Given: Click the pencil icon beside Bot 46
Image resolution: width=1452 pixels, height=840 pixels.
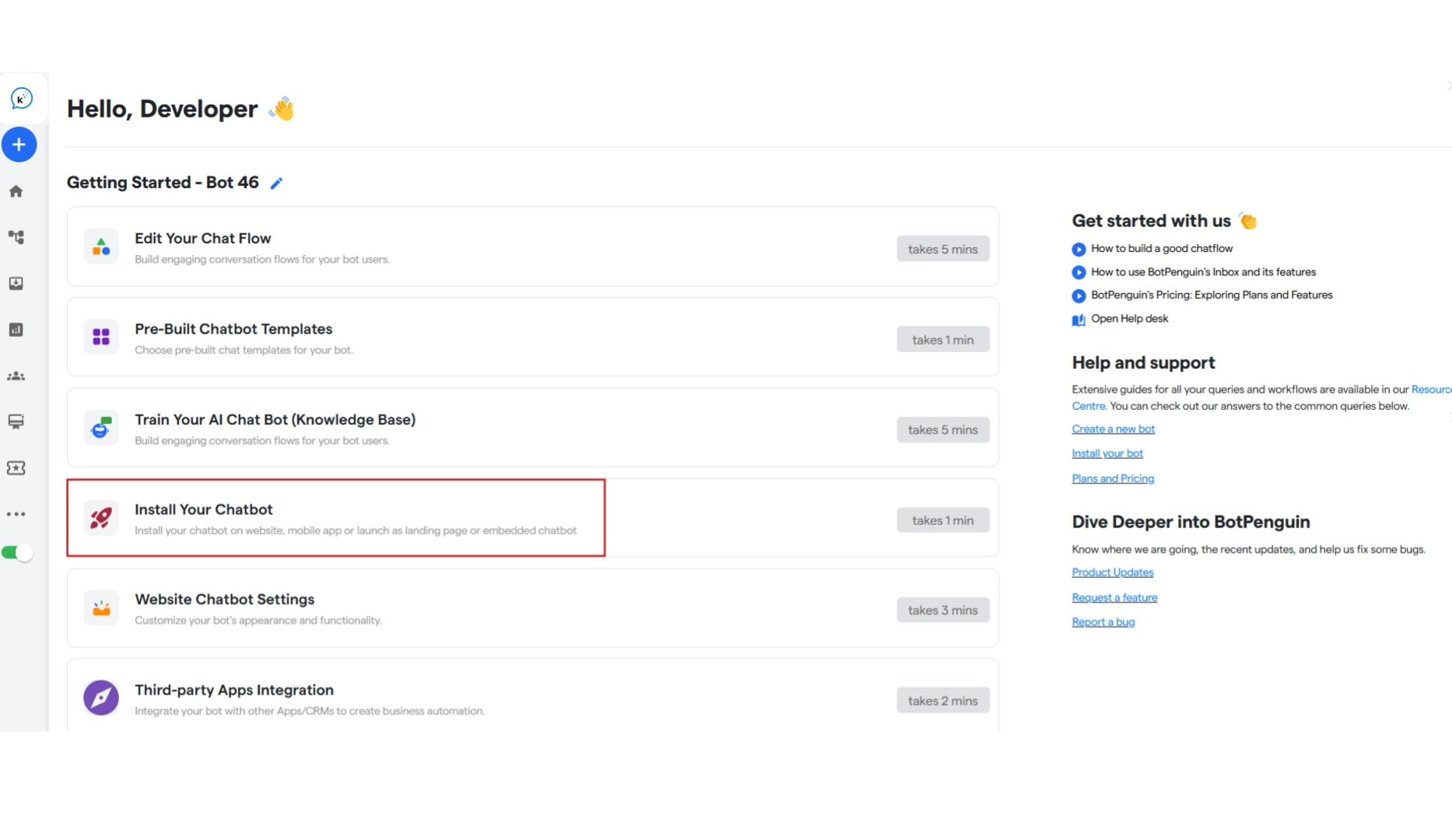Looking at the screenshot, I should tap(276, 184).
